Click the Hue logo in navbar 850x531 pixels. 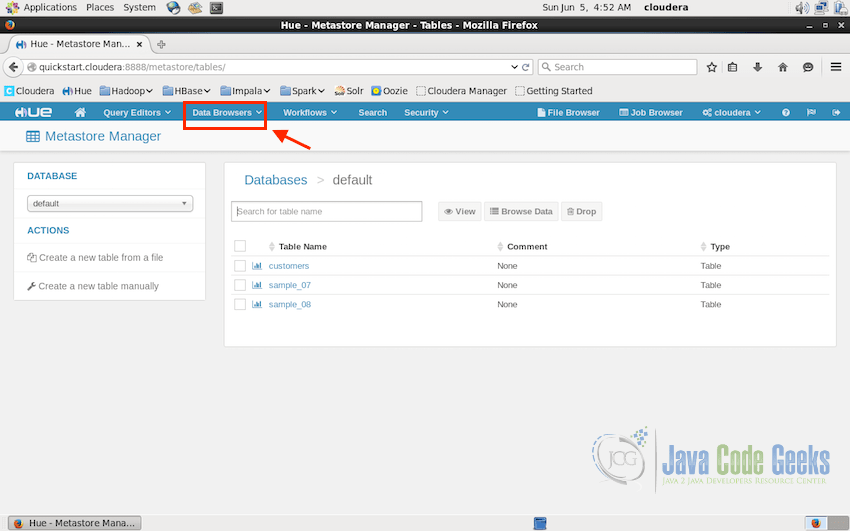[33, 112]
